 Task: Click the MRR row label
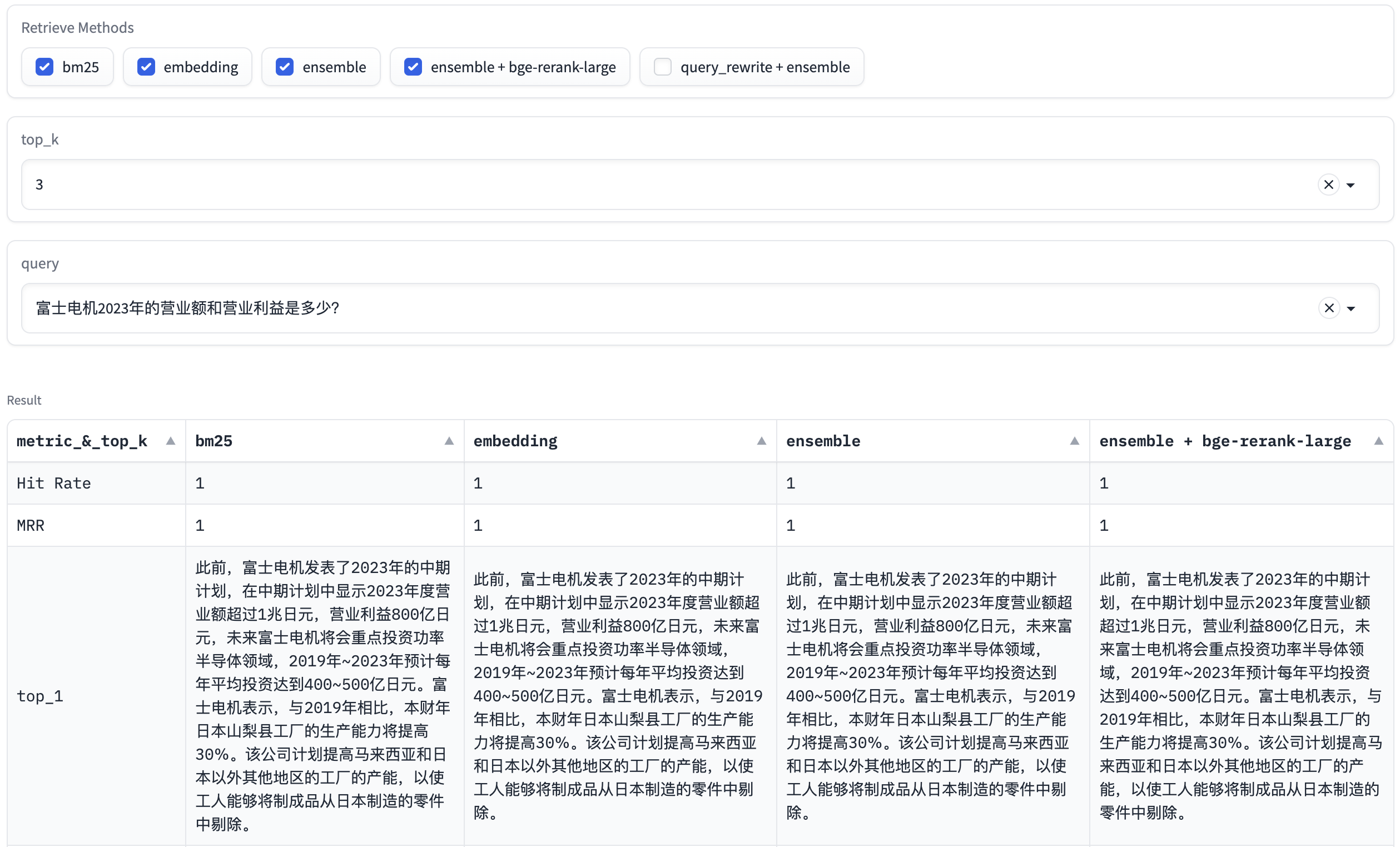pos(31,525)
